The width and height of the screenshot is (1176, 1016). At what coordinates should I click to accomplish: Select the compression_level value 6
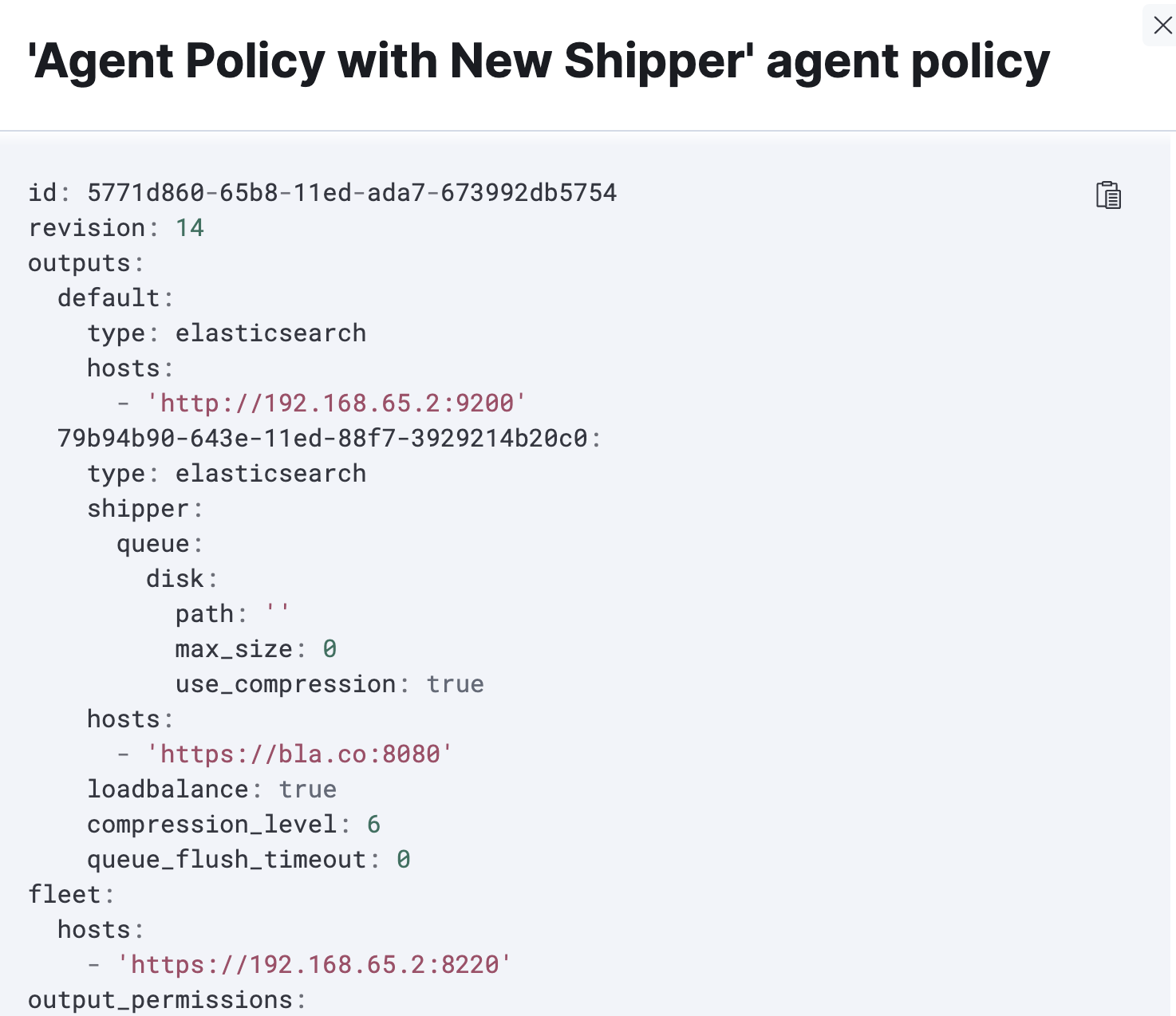[x=374, y=824]
